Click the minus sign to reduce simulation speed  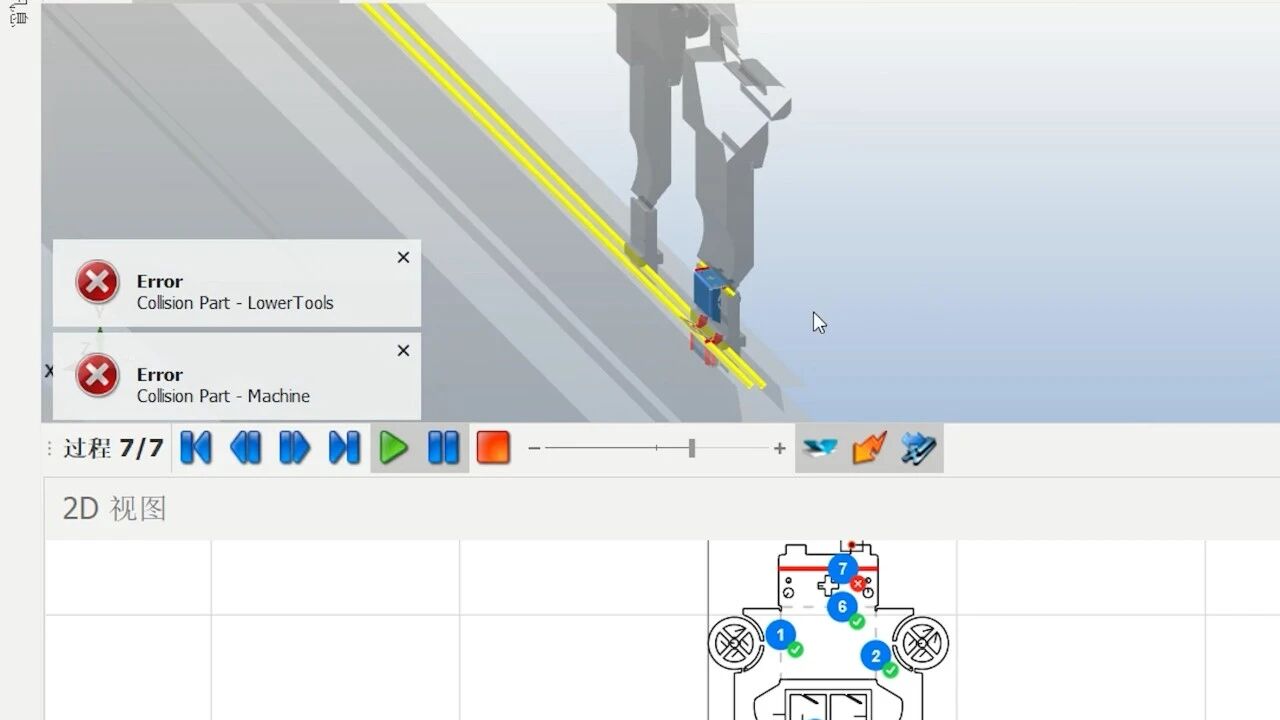(x=534, y=449)
